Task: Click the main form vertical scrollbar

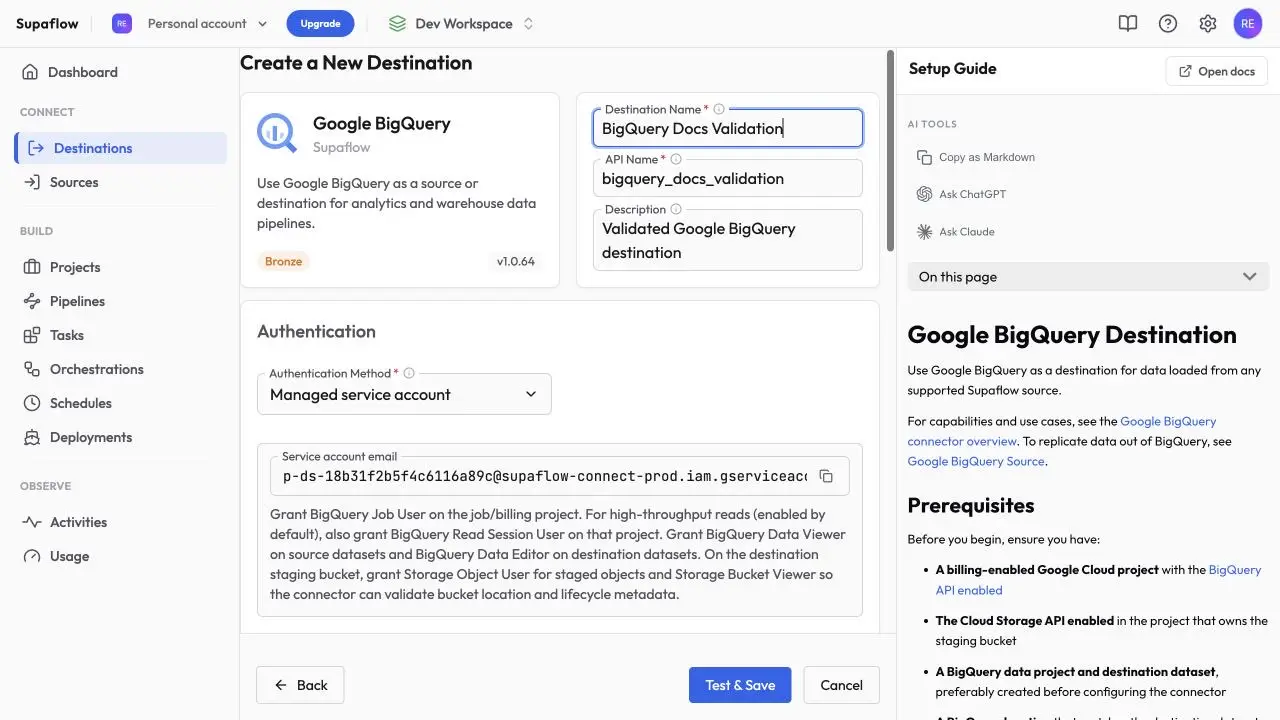Action: (890, 150)
